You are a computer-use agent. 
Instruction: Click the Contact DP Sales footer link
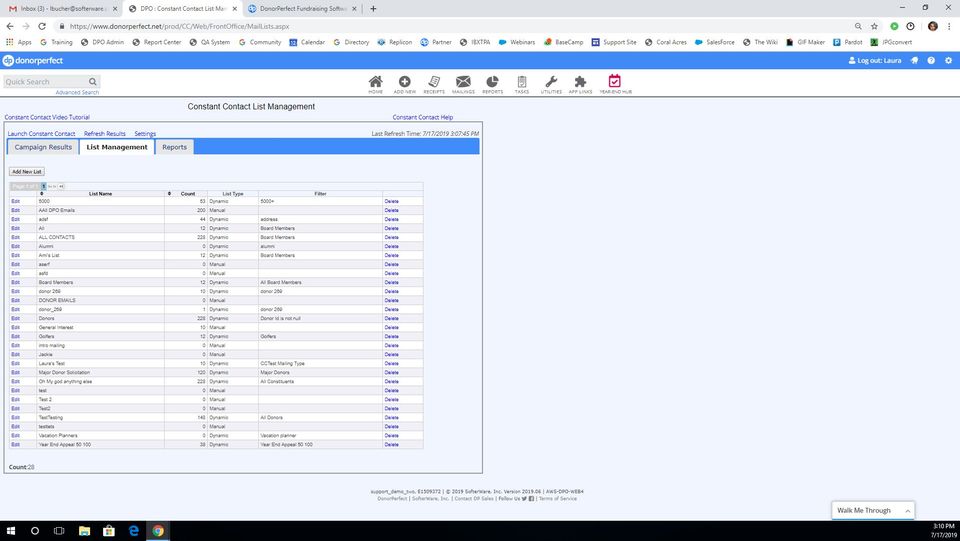(x=474, y=498)
